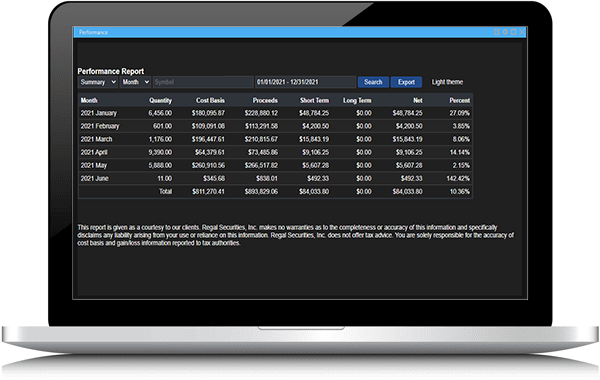
Task: Open the Summary report type dropdown
Action: point(98,82)
